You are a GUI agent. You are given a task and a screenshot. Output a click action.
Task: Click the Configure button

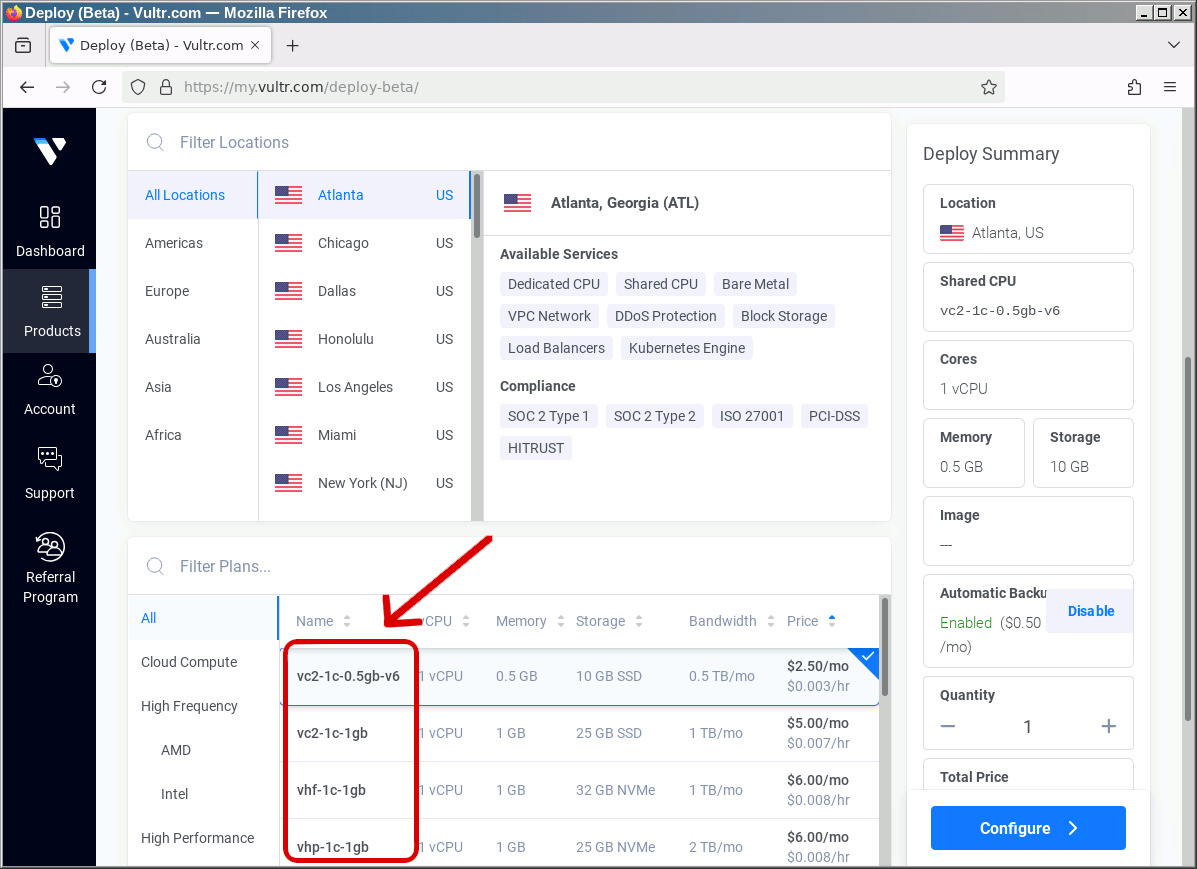pyautogui.click(x=1027, y=828)
